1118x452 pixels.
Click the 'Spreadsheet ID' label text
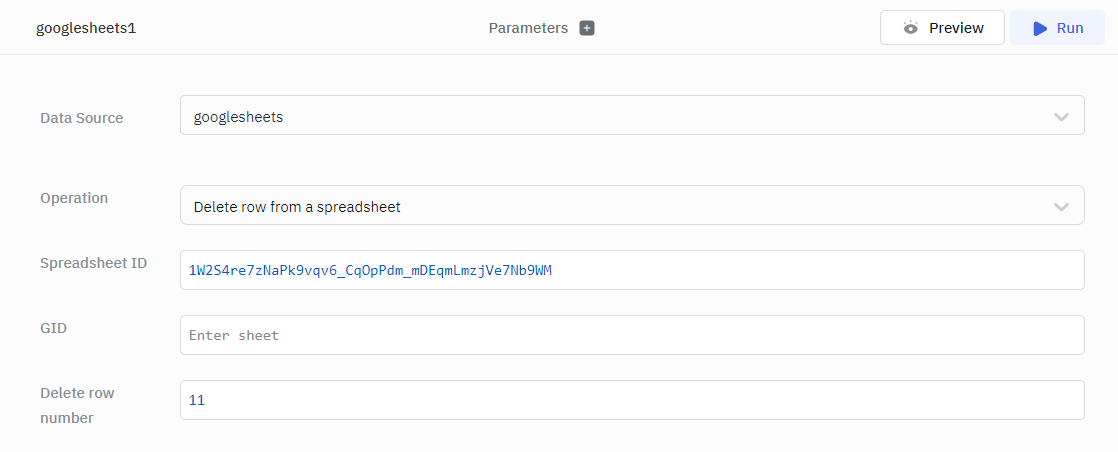(93, 263)
